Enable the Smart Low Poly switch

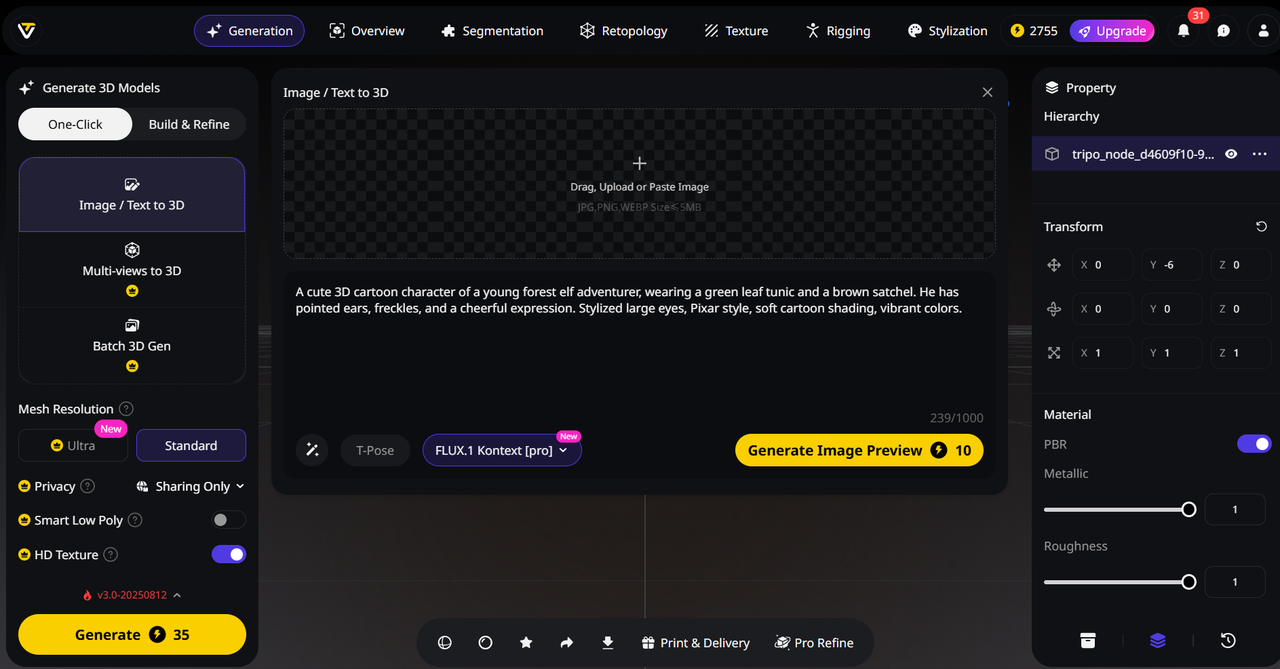(x=228, y=520)
